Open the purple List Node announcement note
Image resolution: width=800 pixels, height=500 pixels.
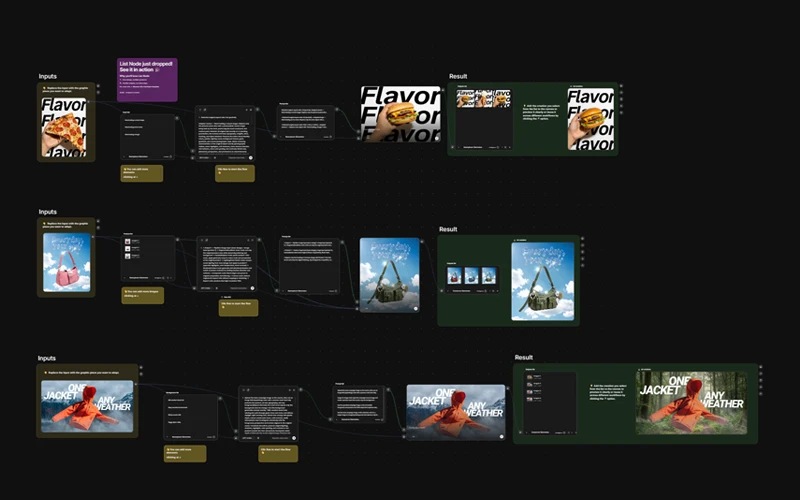[x=147, y=79]
